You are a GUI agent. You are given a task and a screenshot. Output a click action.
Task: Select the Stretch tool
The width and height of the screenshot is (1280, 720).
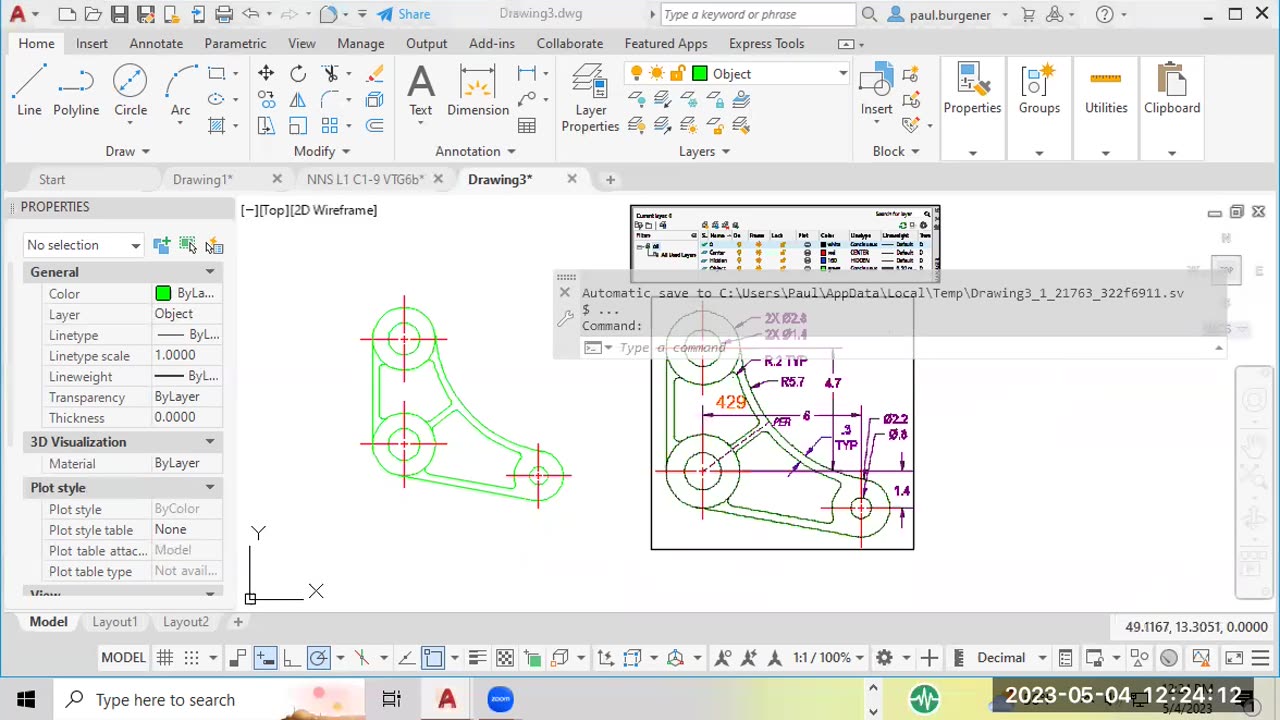tap(266, 125)
